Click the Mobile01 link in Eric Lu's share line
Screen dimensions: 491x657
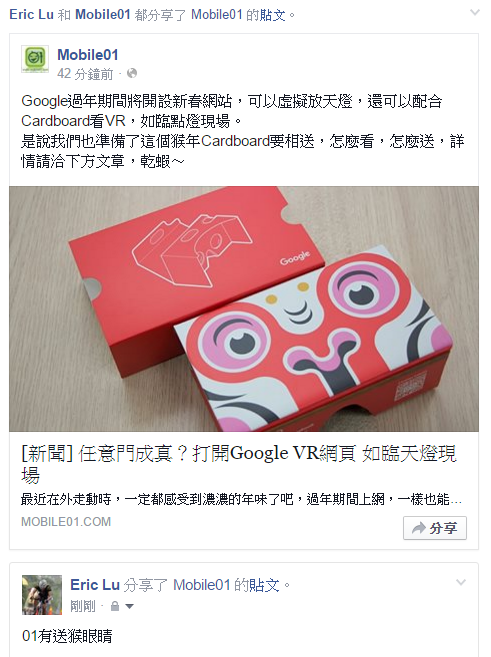tap(202, 585)
